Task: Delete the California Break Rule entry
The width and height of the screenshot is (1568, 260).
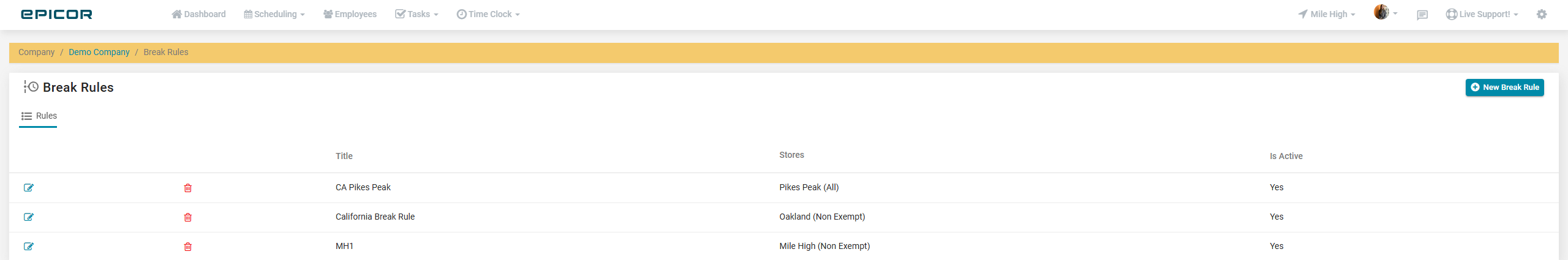Action: (x=188, y=217)
